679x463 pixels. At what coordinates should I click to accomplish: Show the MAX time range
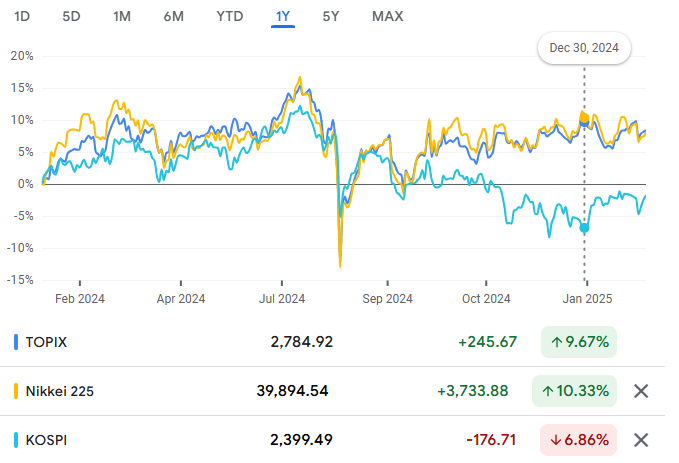(388, 16)
